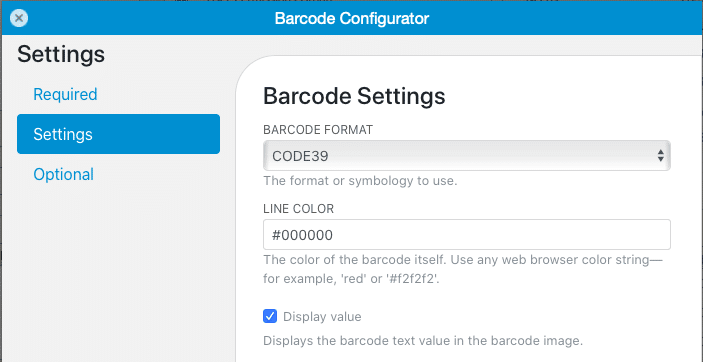
Task: Click the barcode color description text
Action: pyautogui.click(x=463, y=270)
